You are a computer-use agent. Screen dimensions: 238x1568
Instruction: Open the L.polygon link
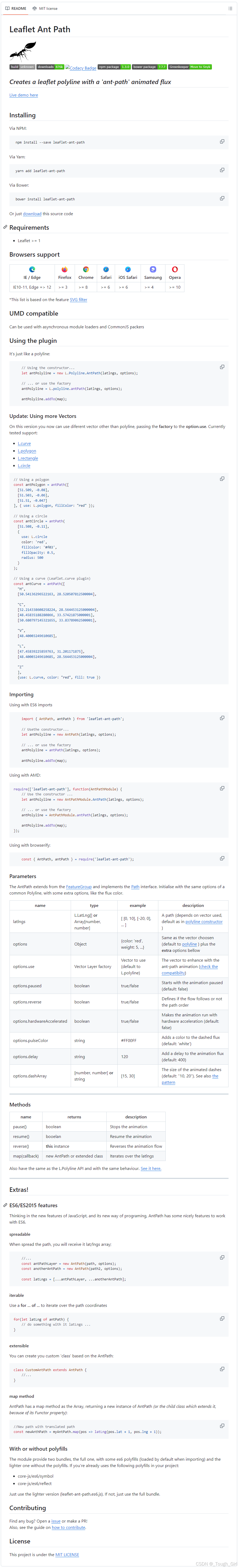point(27,450)
